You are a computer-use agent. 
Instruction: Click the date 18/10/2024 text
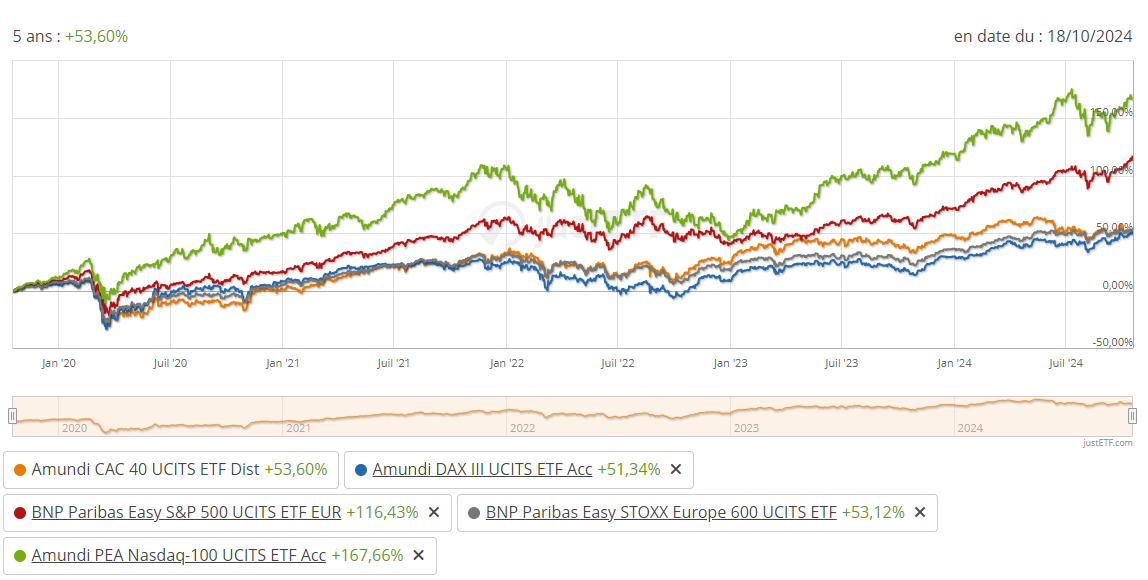1090,37
